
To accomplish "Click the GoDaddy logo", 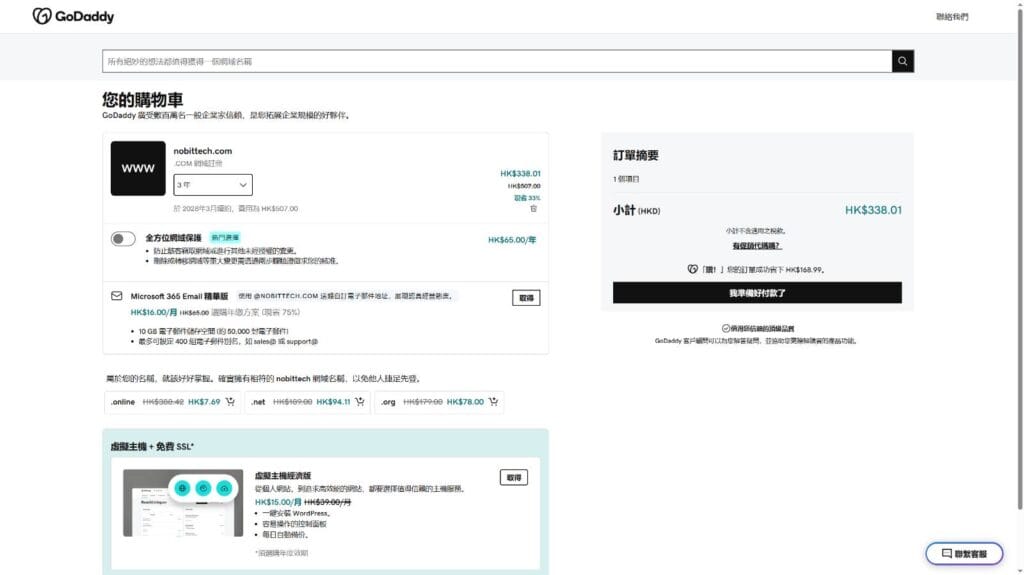I will (x=73, y=16).
